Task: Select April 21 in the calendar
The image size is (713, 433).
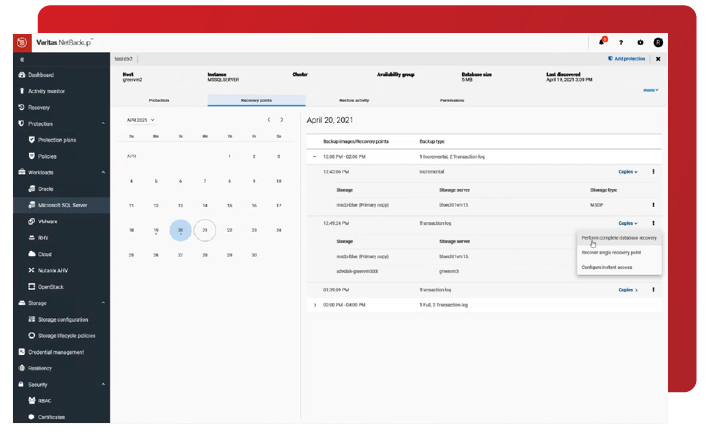Action: click(205, 230)
